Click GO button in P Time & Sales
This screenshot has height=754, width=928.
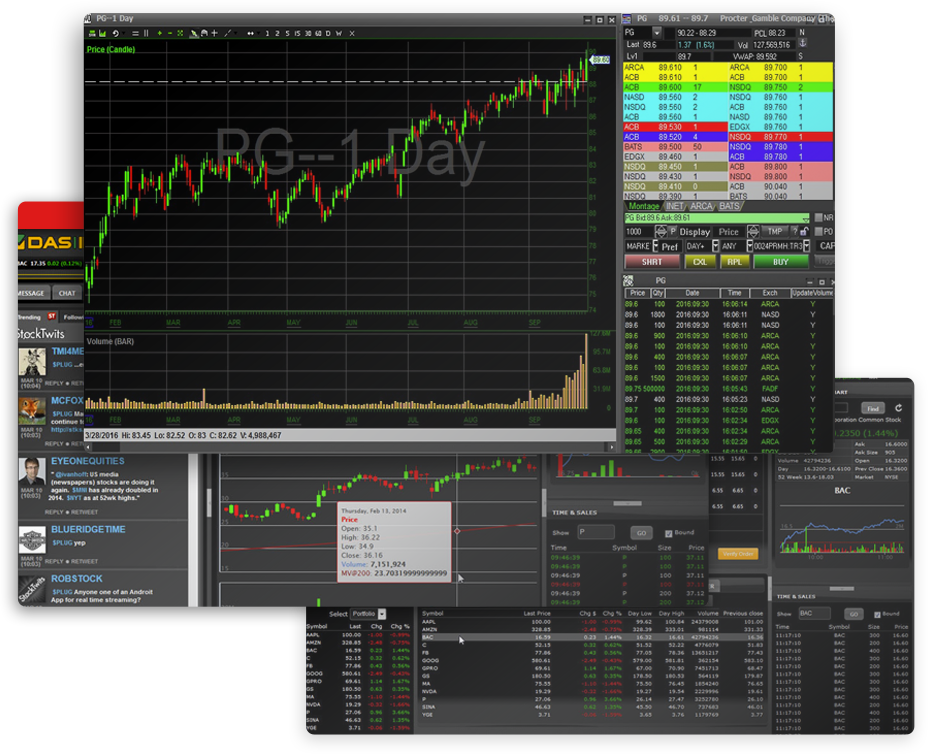point(642,533)
